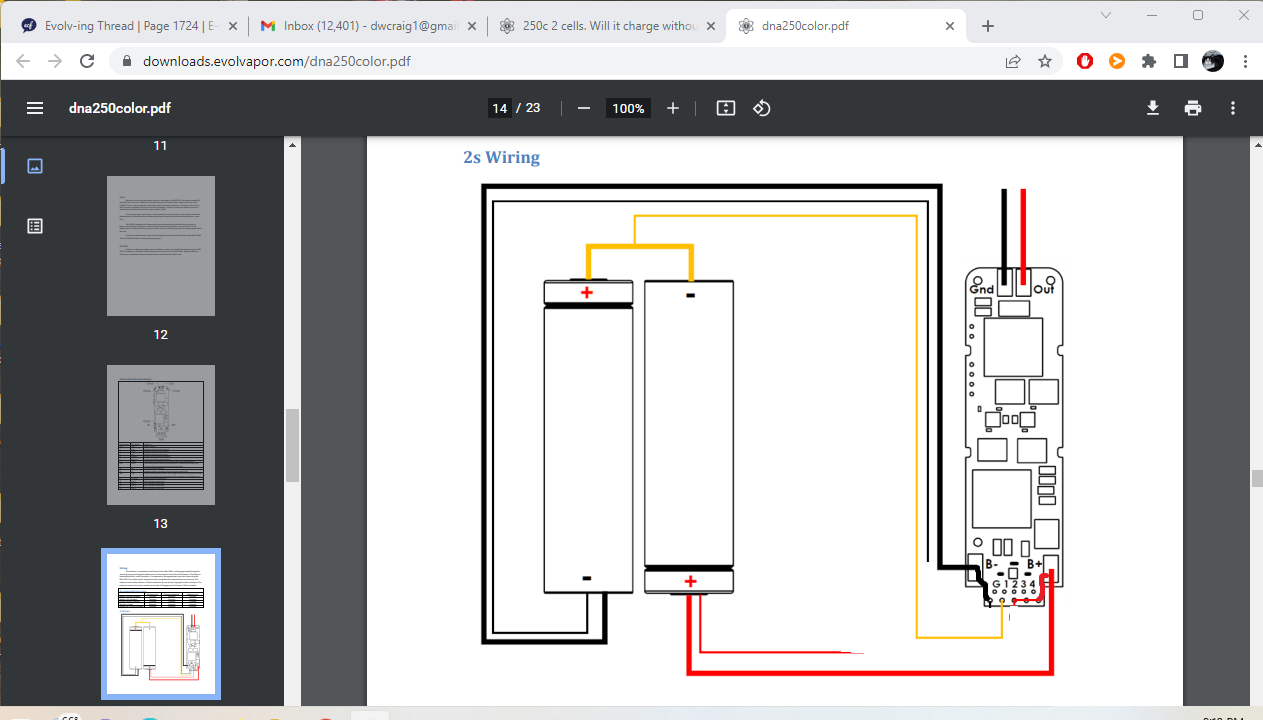The height and width of the screenshot is (720, 1263).
Task: Open a new browser tab
Action: click(988, 26)
